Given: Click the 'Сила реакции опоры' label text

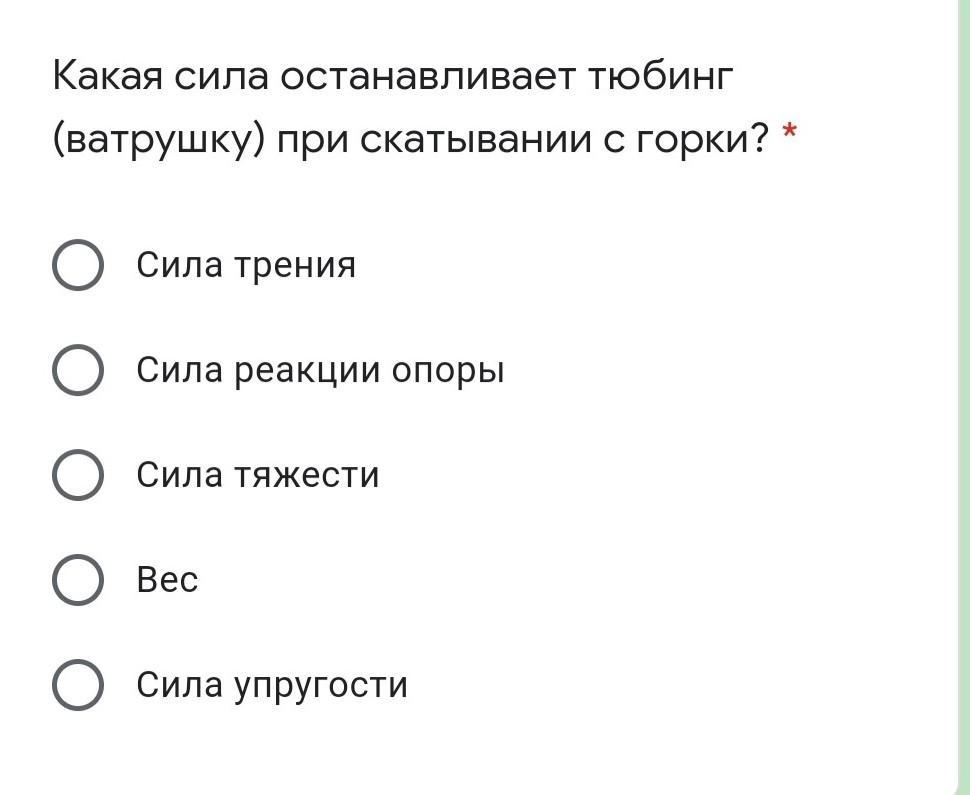Looking at the screenshot, I should coord(320,371).
